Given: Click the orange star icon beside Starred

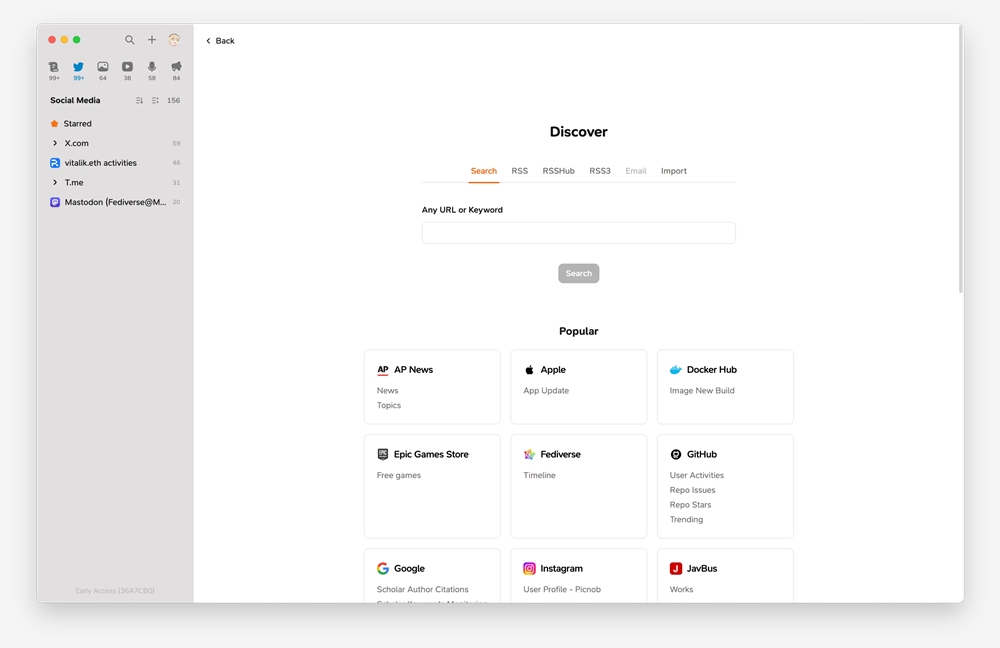Looking at the screenshot, I should coord(54,124).
